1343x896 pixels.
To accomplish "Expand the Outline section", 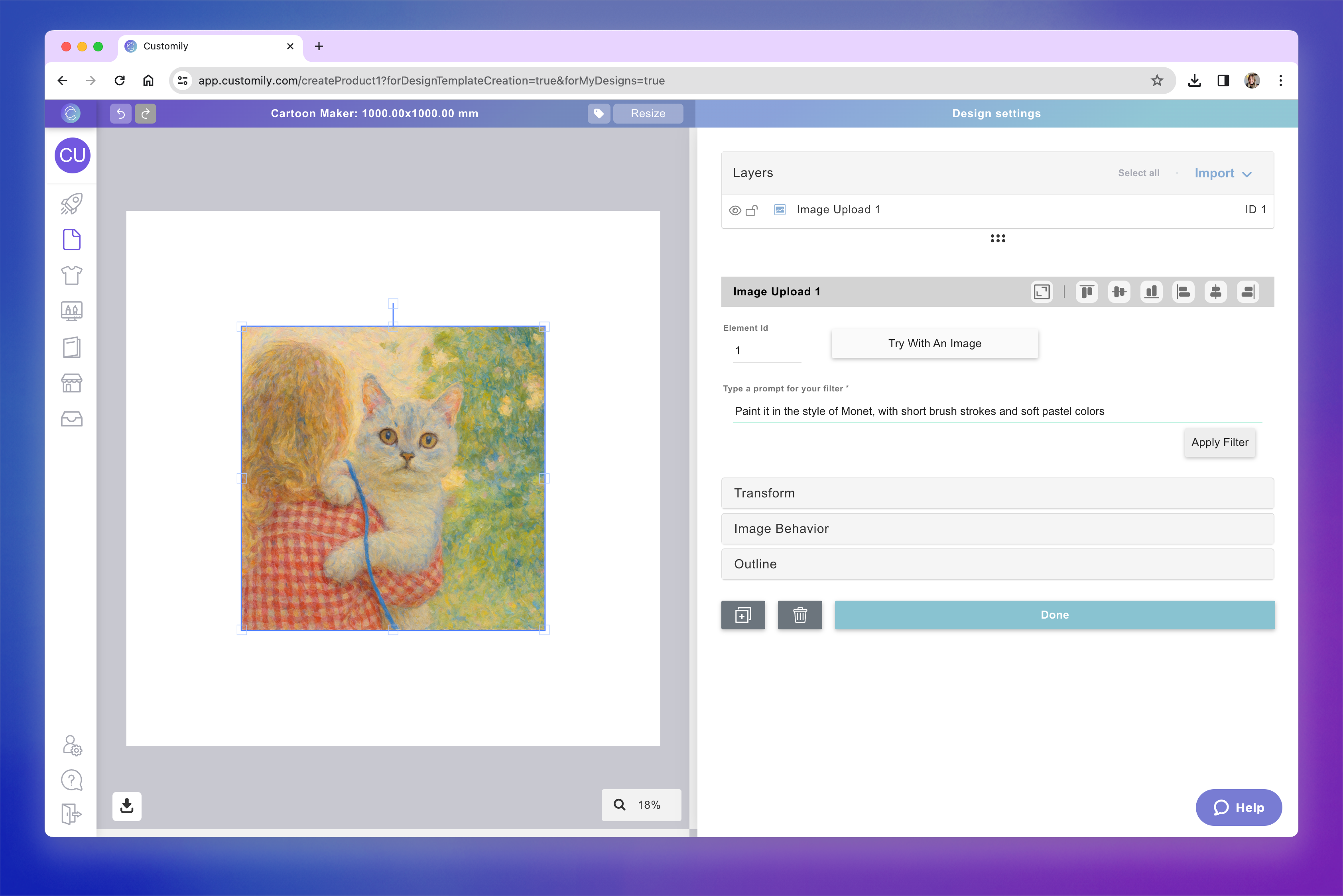I will click(997, 564).
